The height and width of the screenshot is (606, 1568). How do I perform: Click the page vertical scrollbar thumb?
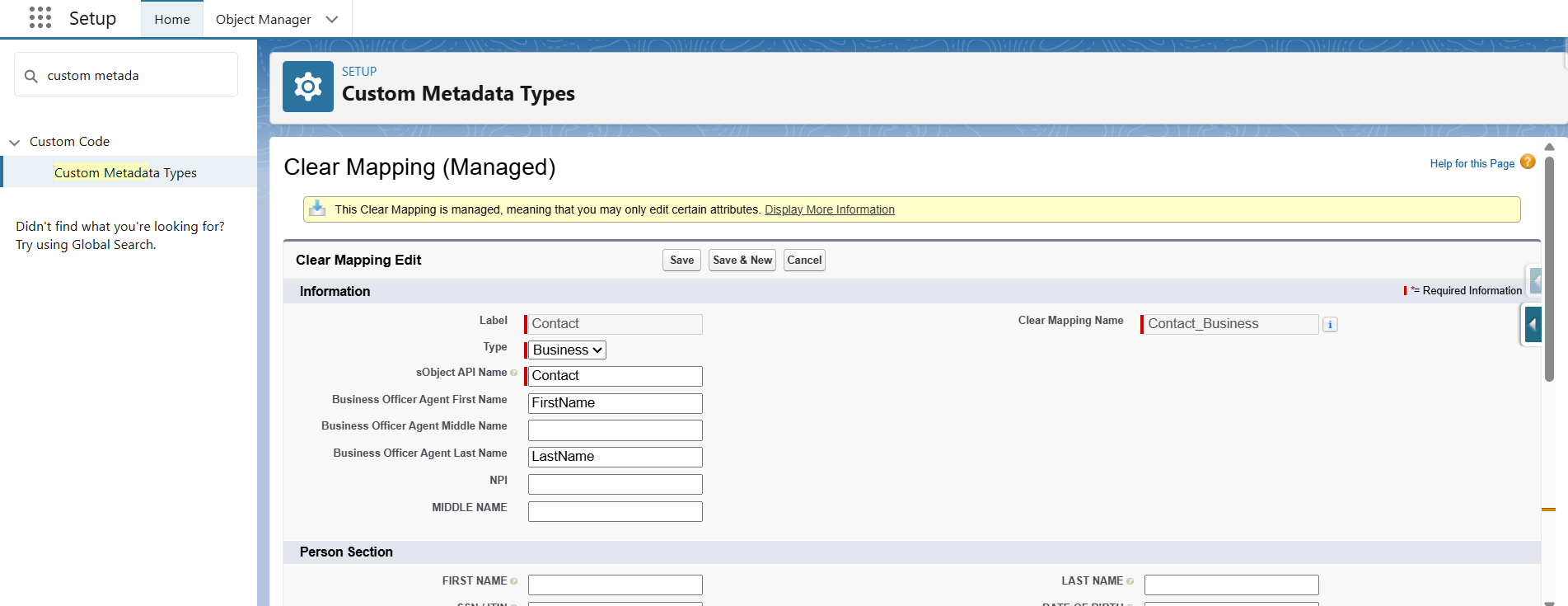point(1549,268)
